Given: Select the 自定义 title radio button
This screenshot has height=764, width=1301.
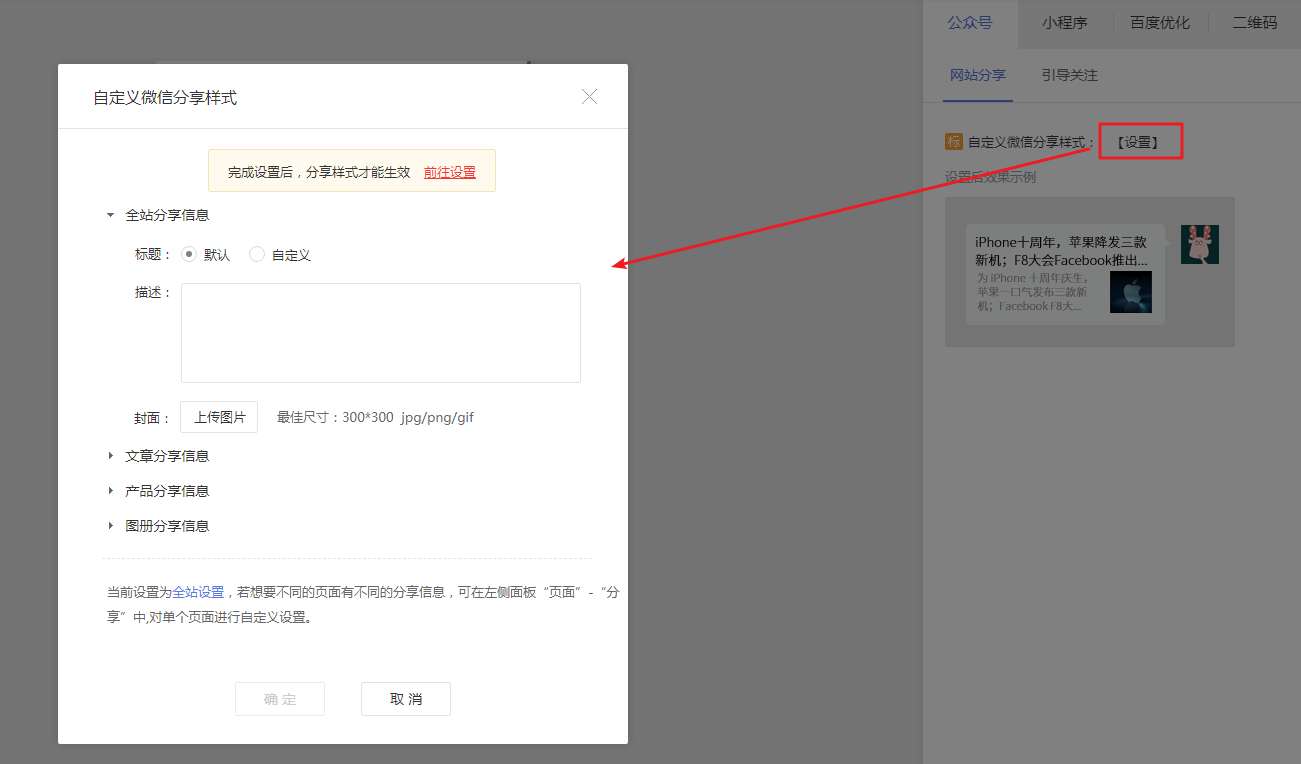Looking at the screenshot, I should tap(257, 255).
